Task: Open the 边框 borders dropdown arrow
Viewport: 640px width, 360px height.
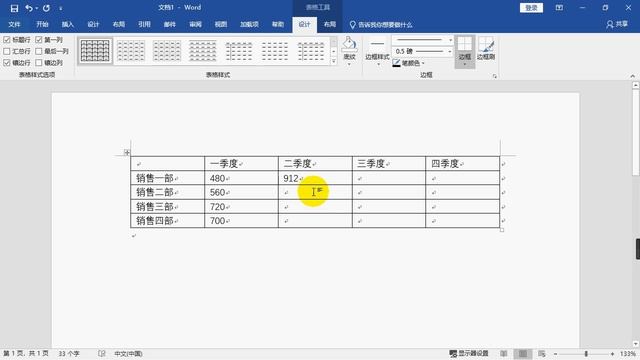Action: pos(464,64)
